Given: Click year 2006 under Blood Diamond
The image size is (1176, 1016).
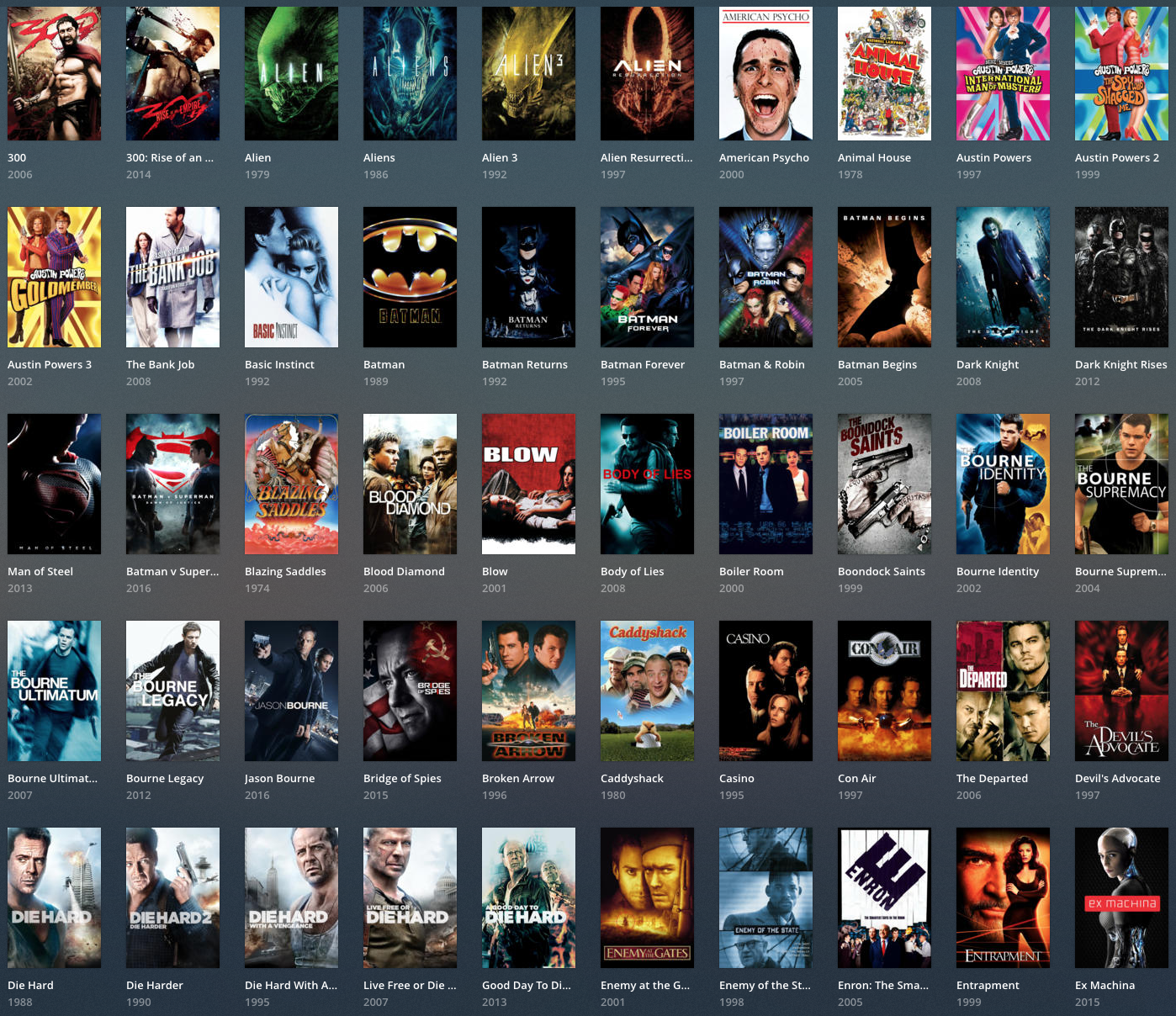Looking at the screenshot, I should [376, 588].
